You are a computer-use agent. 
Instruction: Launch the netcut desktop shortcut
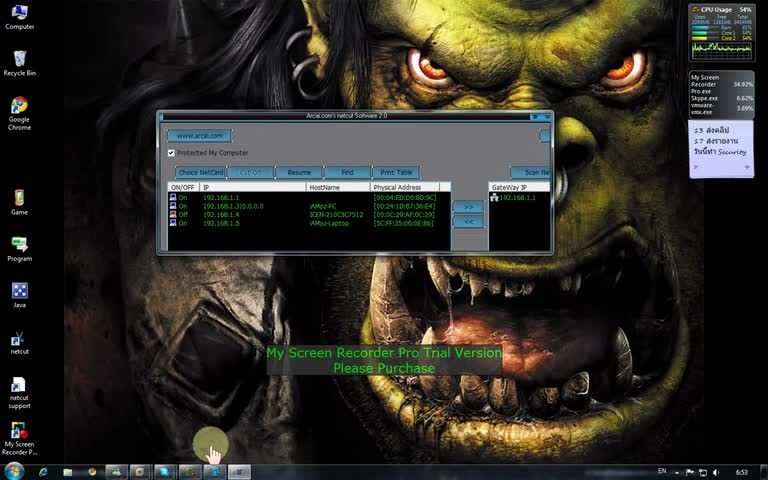20,342
